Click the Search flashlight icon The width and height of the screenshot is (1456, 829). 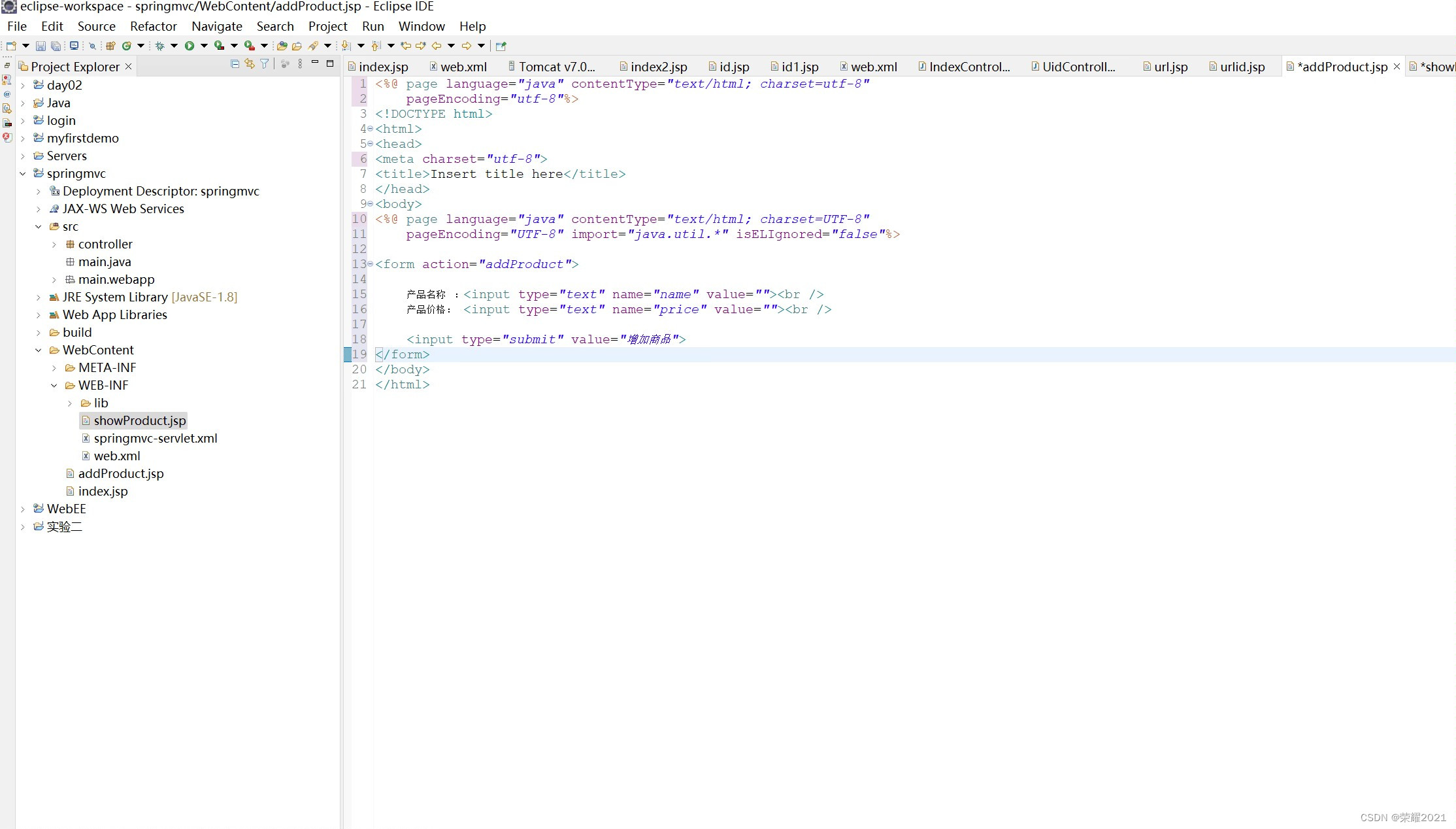pyautogui.click(x=314, y=46)
